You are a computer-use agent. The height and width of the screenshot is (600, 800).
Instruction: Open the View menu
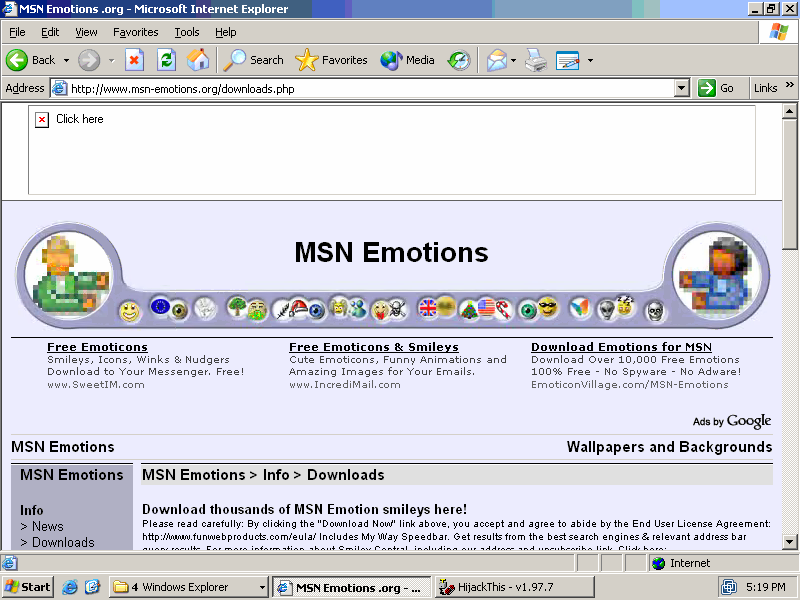(86, 32)
